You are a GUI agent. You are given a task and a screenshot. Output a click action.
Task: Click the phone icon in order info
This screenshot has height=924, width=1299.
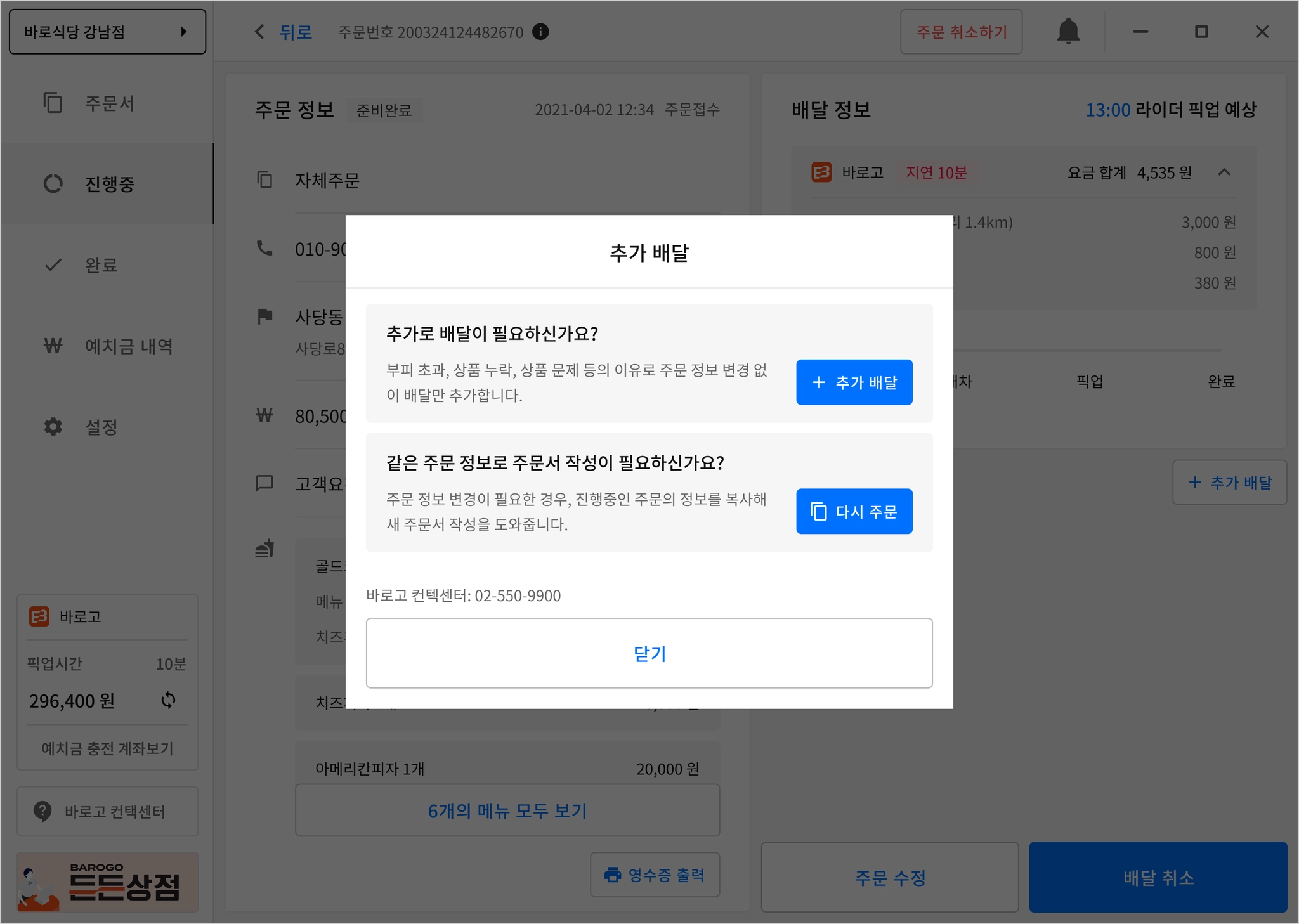click(x=264, y=248)
